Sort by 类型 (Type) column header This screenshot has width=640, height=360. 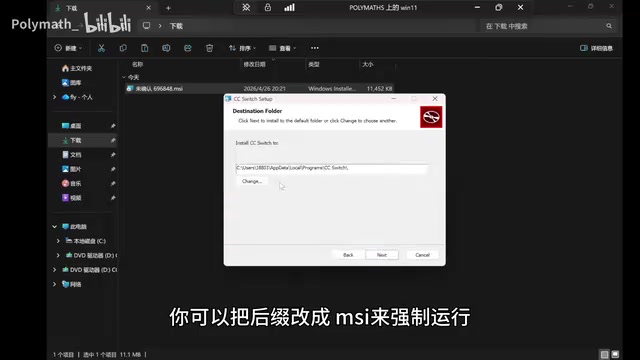313,64
